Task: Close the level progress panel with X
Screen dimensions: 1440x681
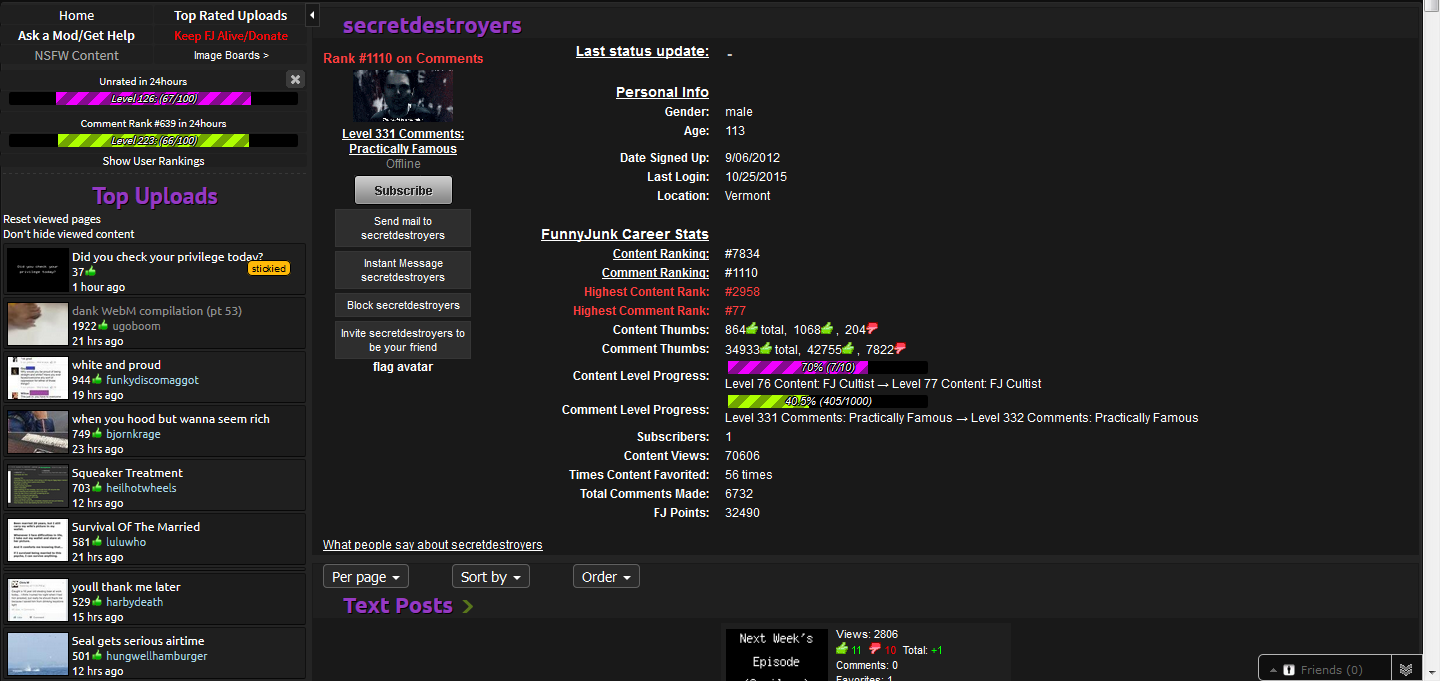Action: pyautogui.click(x=295, y=79)
